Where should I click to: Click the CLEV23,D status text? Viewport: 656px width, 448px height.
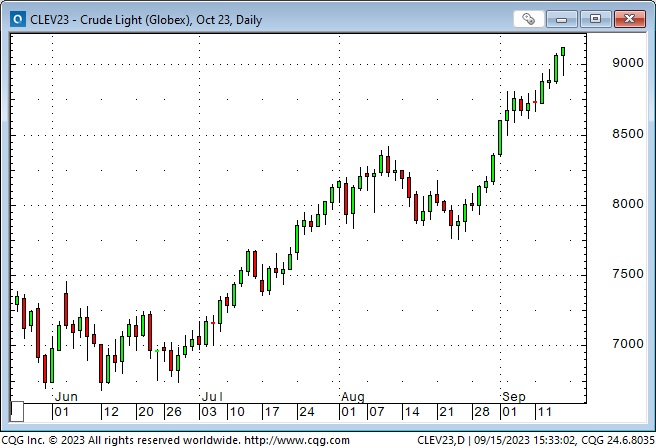(x=441, y=440)
